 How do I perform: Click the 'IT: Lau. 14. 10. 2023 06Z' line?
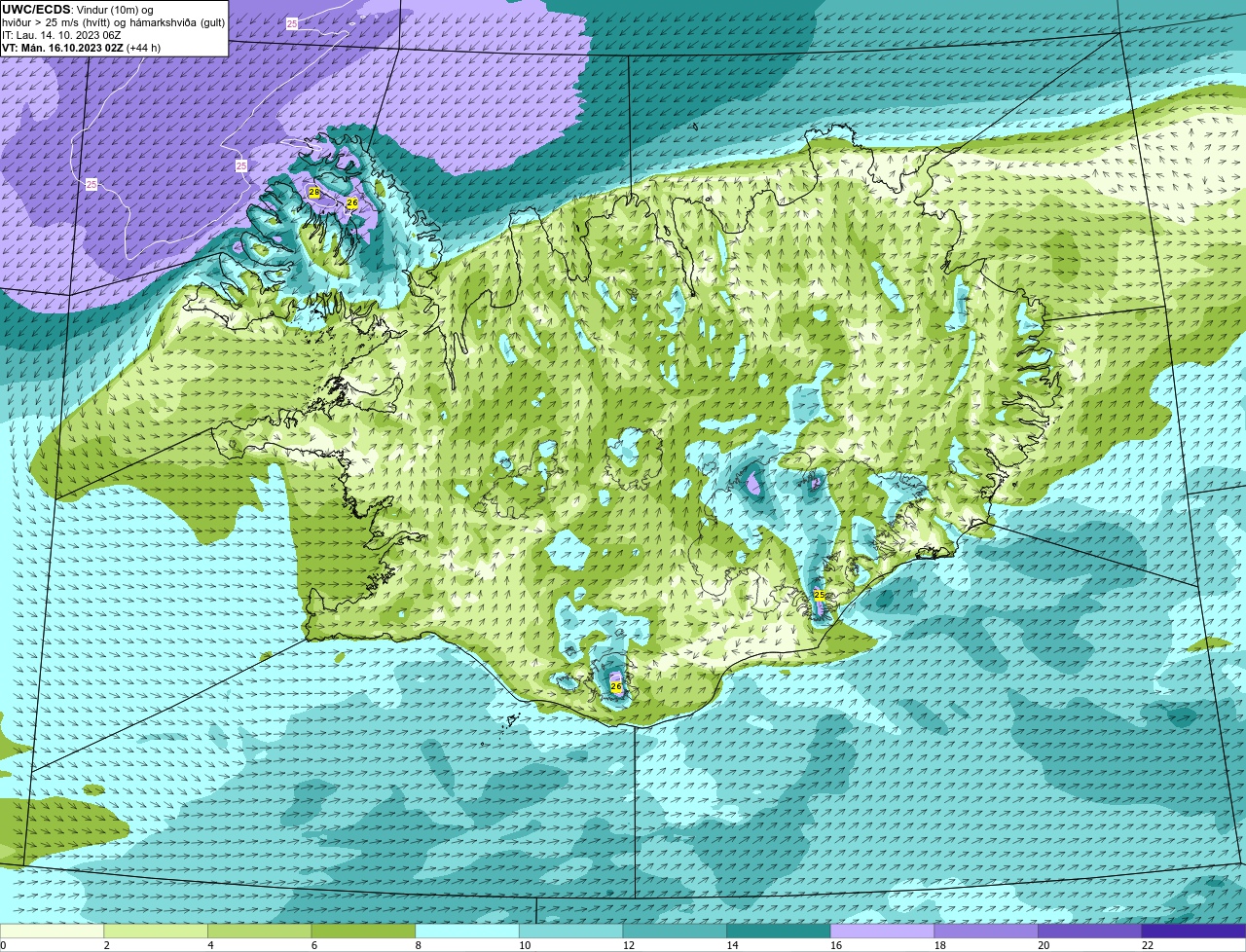pyautogui.click(x=61, y=35)
